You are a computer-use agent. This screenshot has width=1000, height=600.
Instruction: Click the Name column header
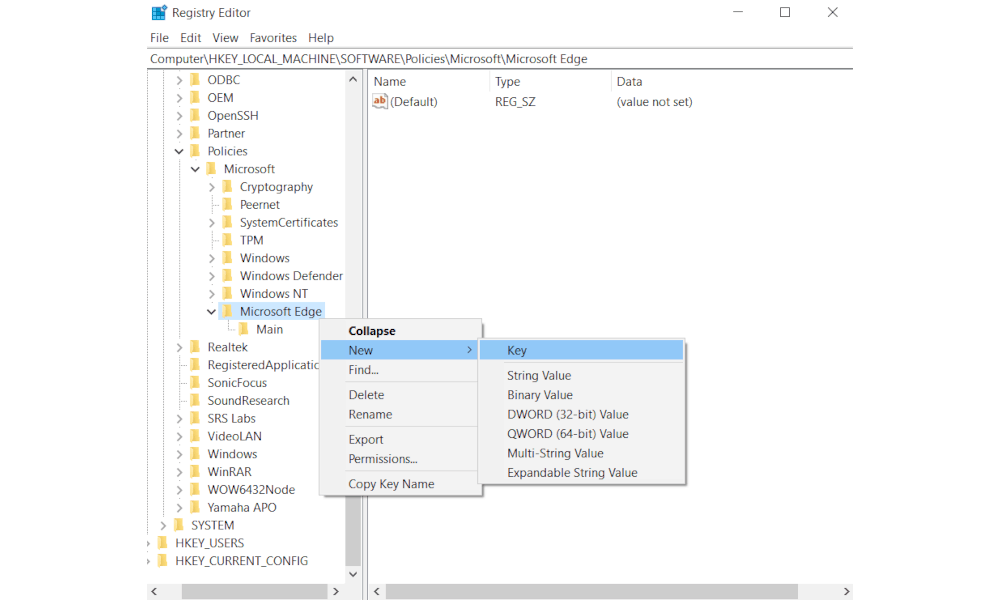coord(429,82)
